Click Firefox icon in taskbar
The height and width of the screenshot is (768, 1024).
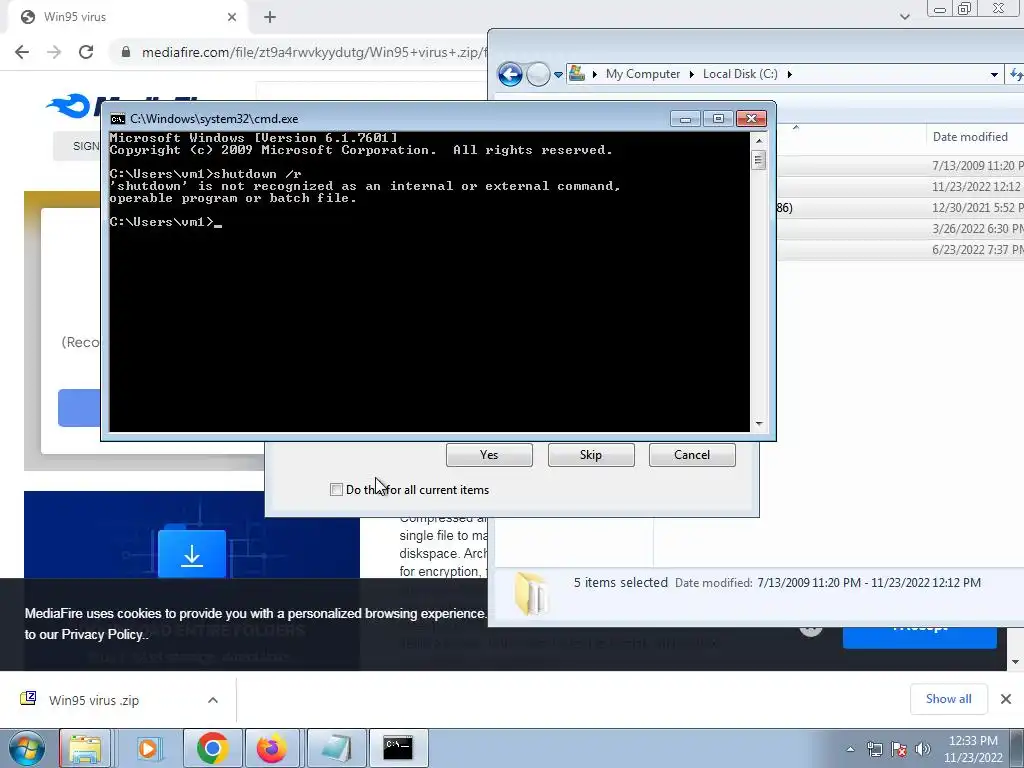click(x=272, y=748)
